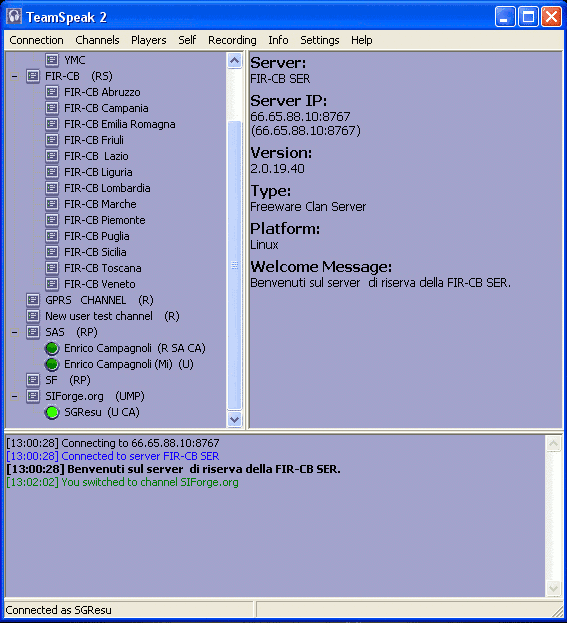The width and height of the screenshot is (567, 623).
Task: Click Enrico Campagnoli (R SA CA) status light
Action: pyautogui.click(x=52, y=348)
